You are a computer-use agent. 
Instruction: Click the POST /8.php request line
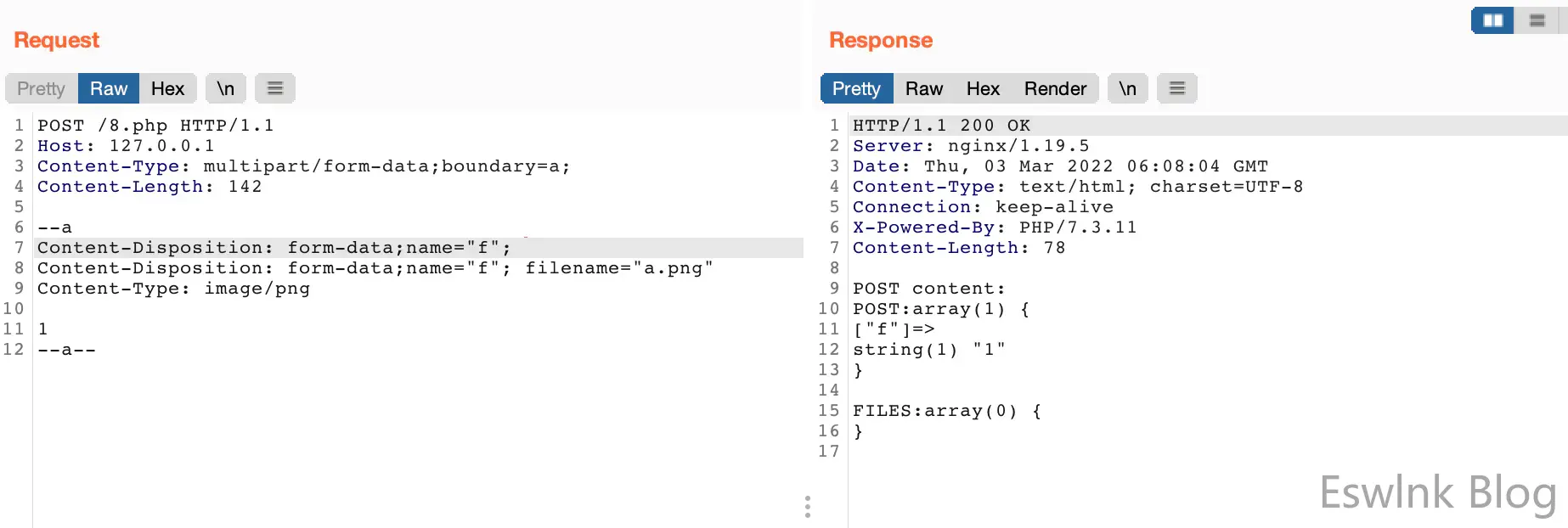tap(155, 126)
